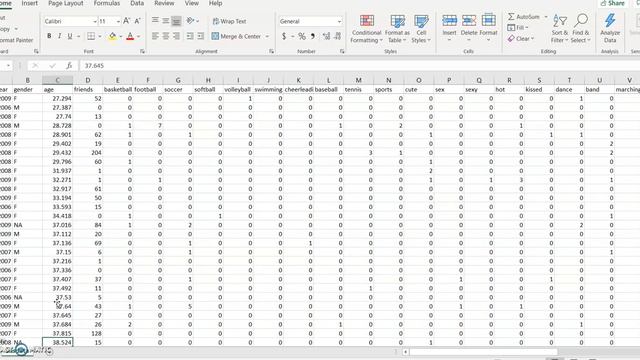The width and height of the screenshot is (640, 360).
Task: Decrease font size icon
Action: point(138,21)
